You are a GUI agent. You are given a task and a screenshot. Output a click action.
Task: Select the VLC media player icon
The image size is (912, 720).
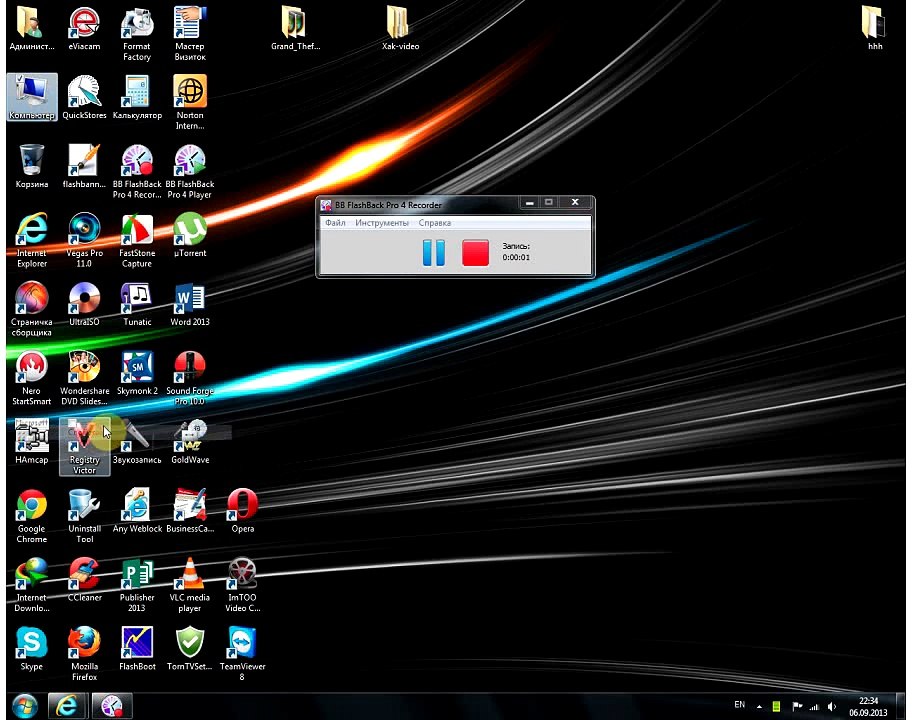tap(190, 585)
